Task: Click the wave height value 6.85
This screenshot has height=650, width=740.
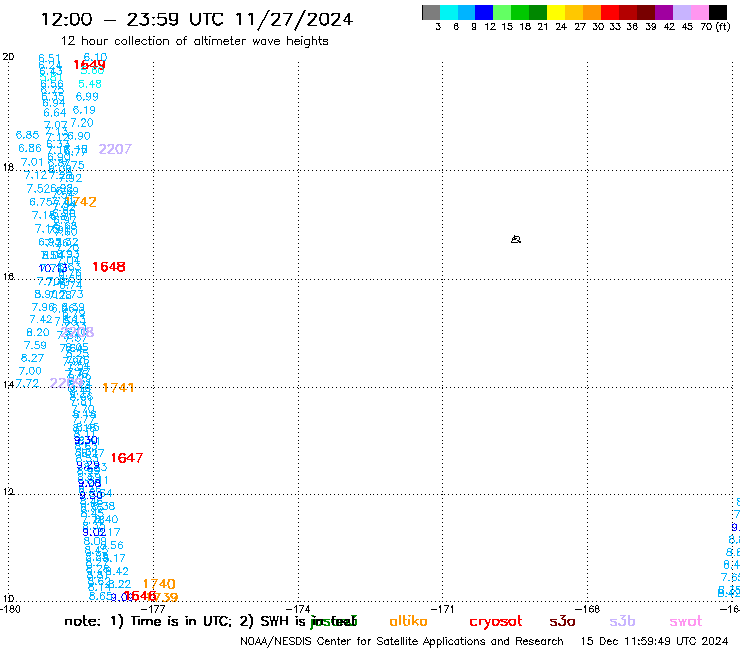Action: coord(27,135)
